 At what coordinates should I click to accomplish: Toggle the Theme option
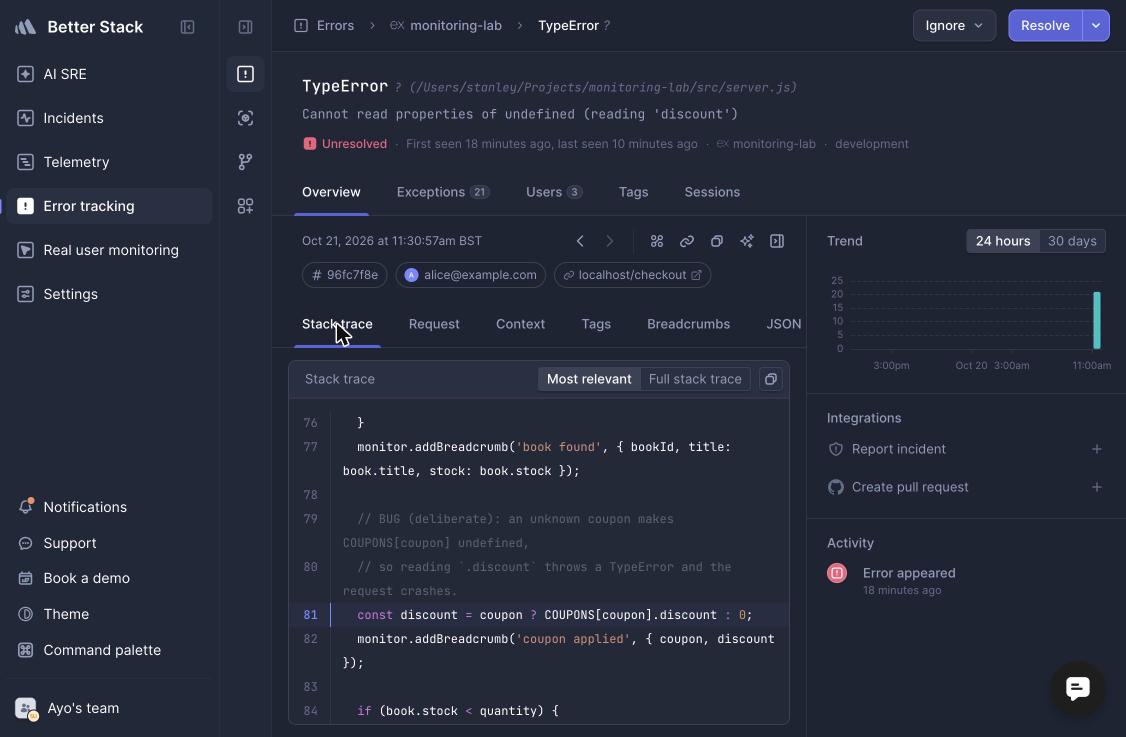(109, 614)
